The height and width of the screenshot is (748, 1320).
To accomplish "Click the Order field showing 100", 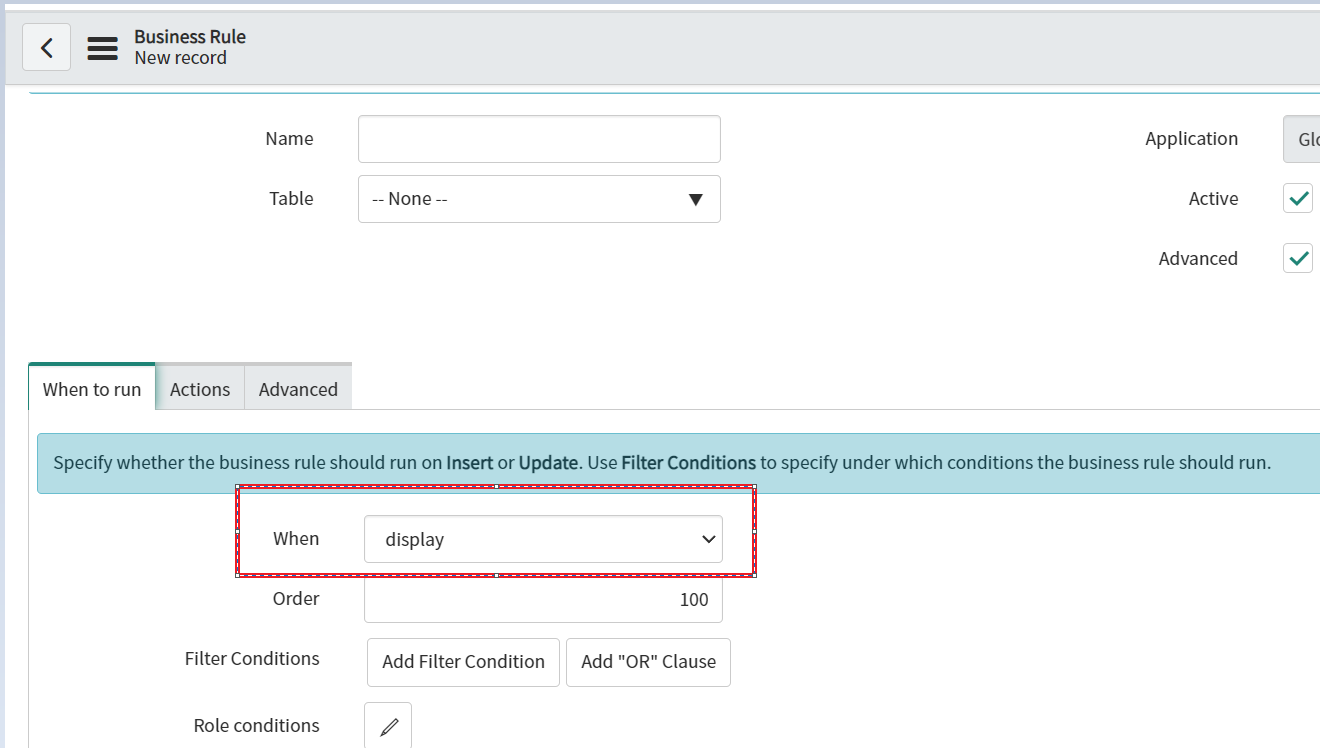I will tap(543, 599).
